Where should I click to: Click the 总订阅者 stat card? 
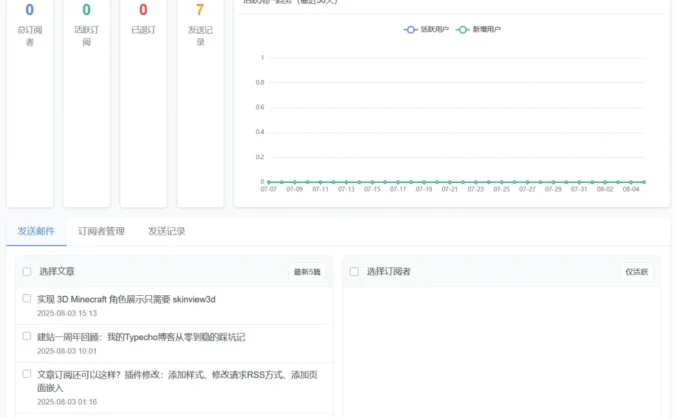pos(30,103)
